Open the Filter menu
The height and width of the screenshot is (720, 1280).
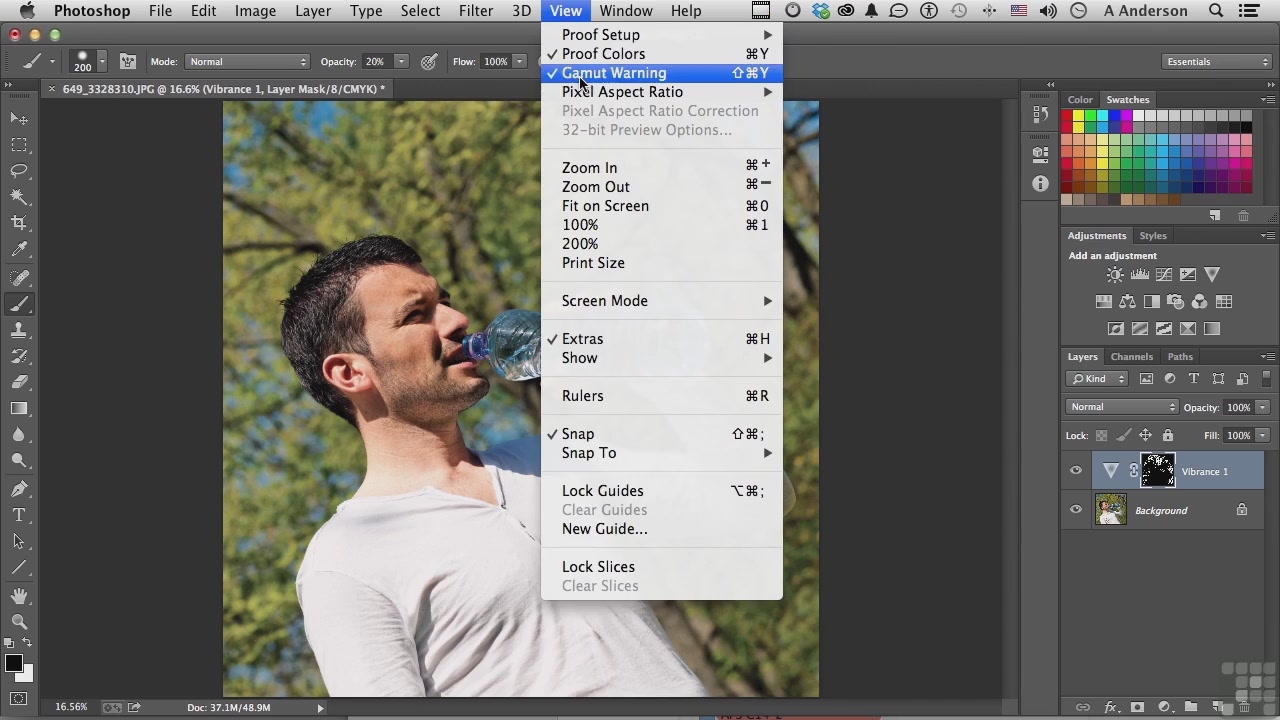tap(476, 11)
